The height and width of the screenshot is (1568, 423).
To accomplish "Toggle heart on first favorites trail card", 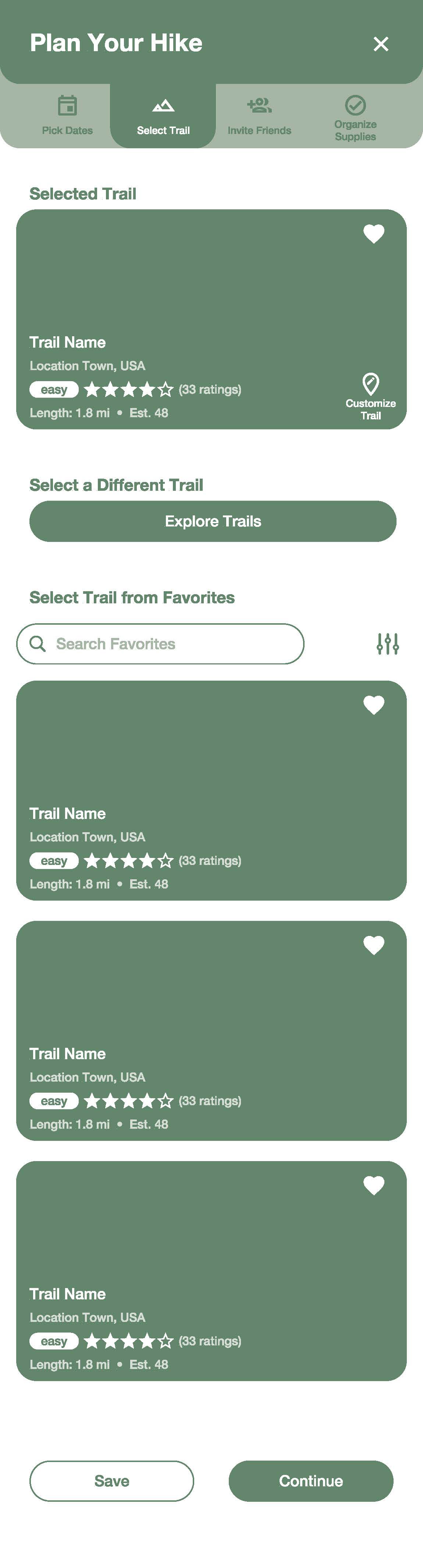I will [374, 705].
